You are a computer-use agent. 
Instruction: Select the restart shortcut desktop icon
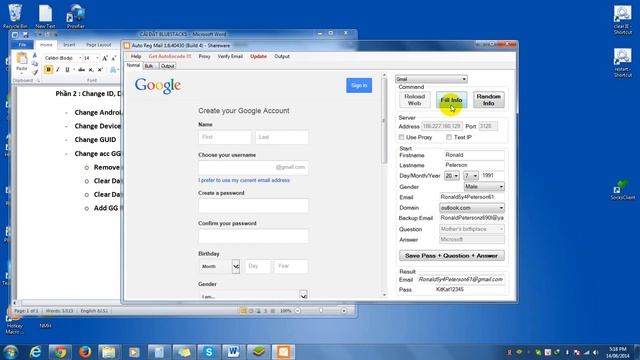point(622,62)
